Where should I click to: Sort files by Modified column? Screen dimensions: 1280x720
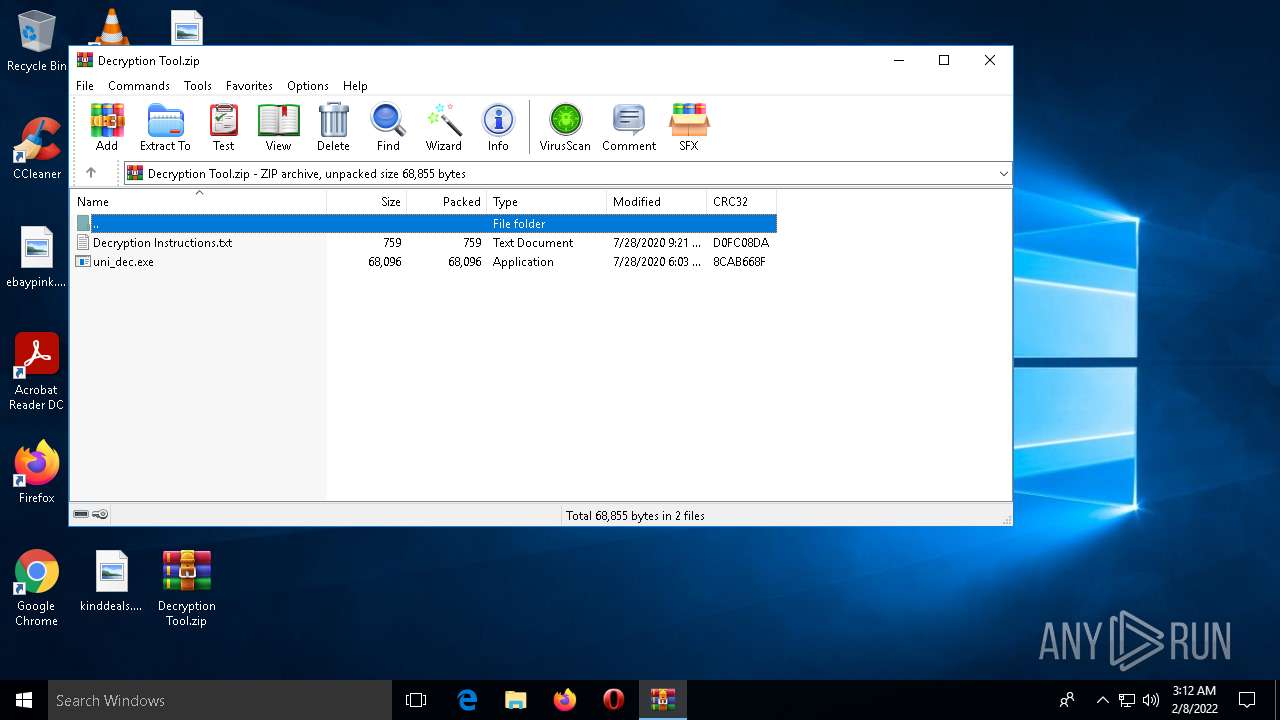(x=656, y=201)
